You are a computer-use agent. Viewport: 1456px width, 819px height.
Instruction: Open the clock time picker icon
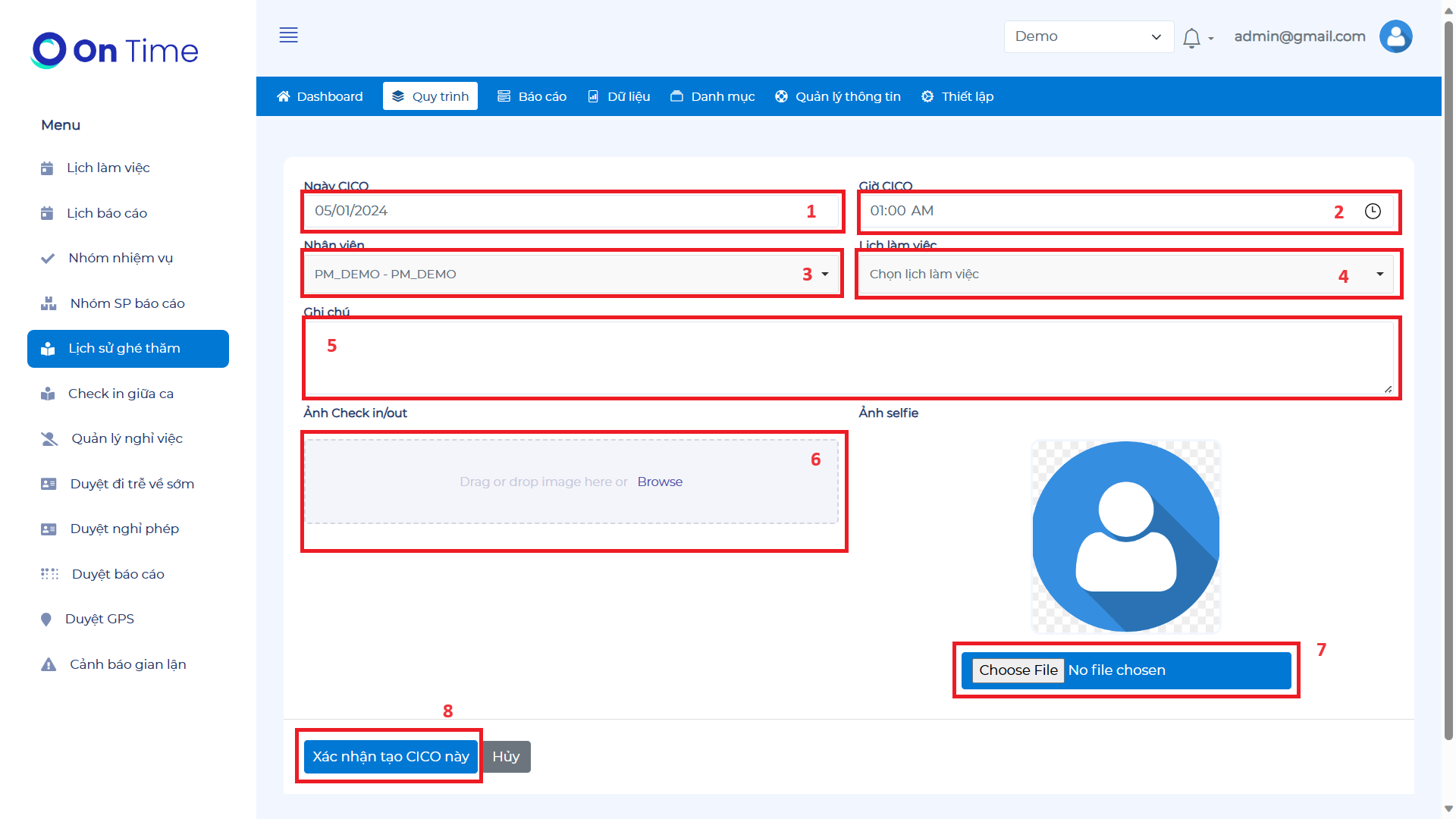1373,212
